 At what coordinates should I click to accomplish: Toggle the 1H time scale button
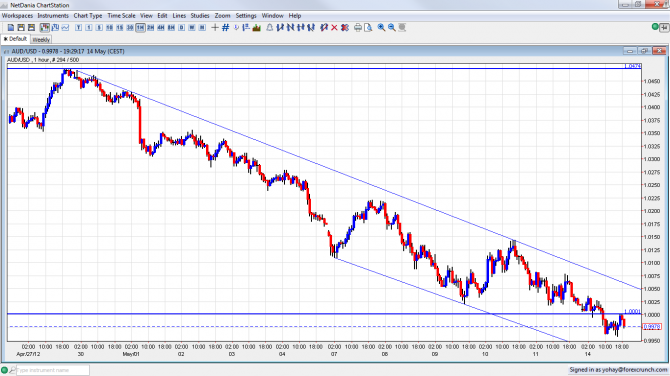point(140,27)
